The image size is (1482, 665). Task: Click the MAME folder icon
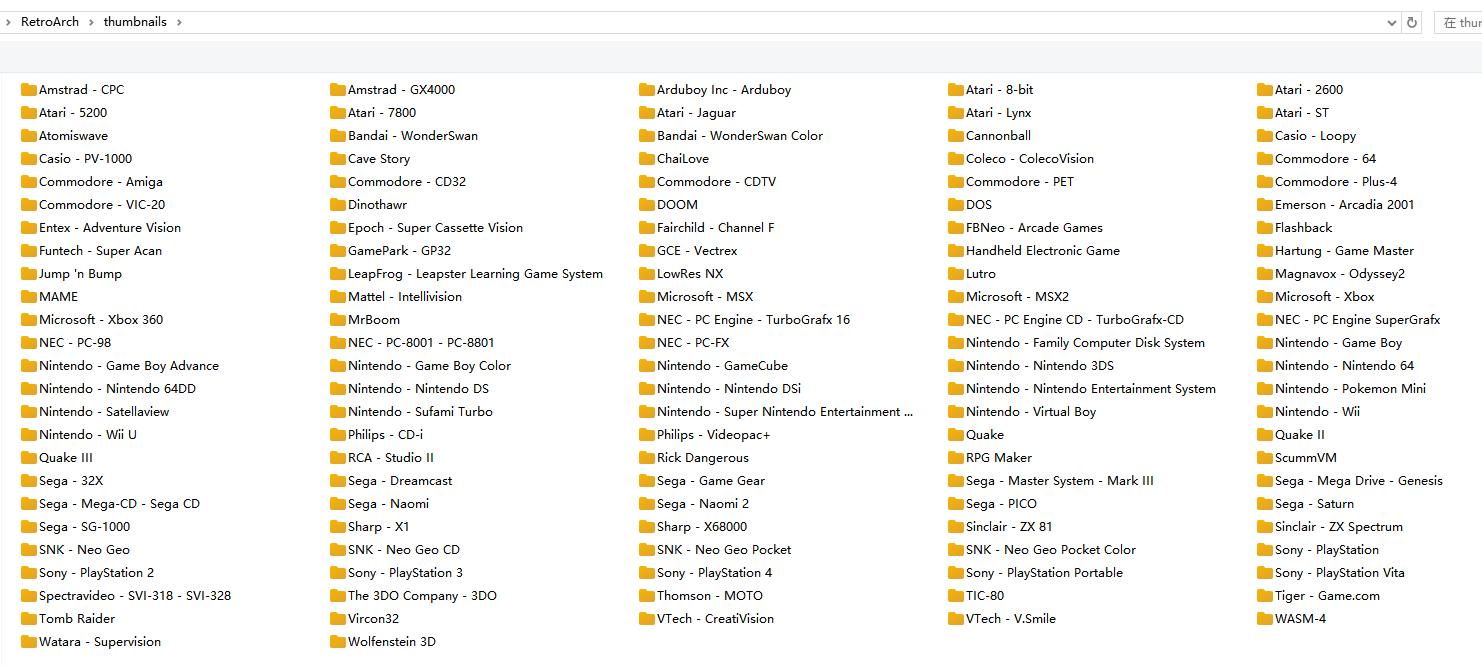tap(28, 297)
